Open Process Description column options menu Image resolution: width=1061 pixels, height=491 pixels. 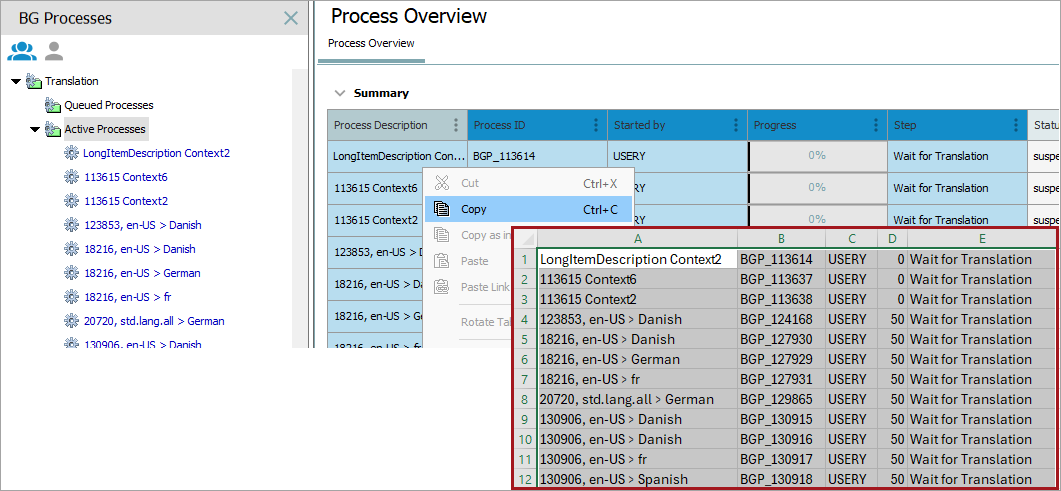point(456,125)
